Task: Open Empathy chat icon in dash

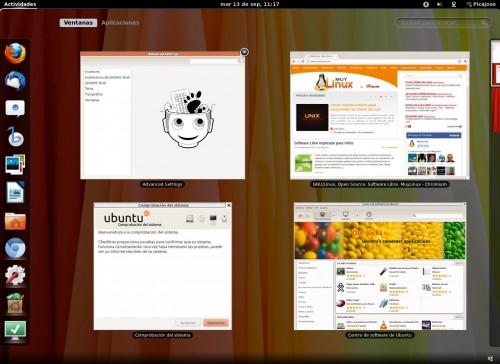Action: pos(15,109)
